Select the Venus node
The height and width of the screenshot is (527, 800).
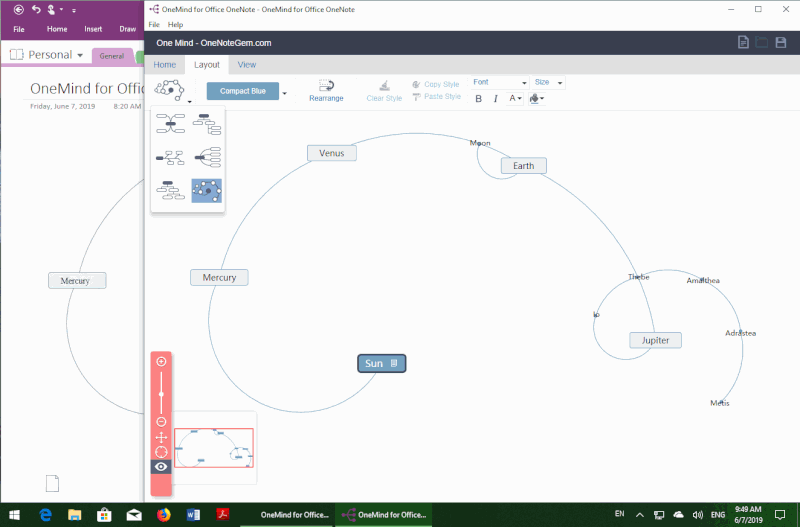click(x=332, y=153)
